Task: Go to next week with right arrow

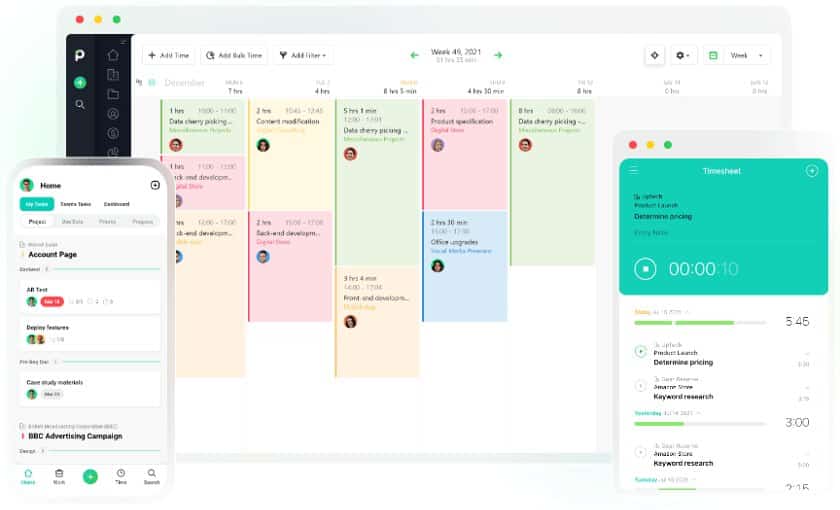Action: pyautogui.click(x=498, y=55)
